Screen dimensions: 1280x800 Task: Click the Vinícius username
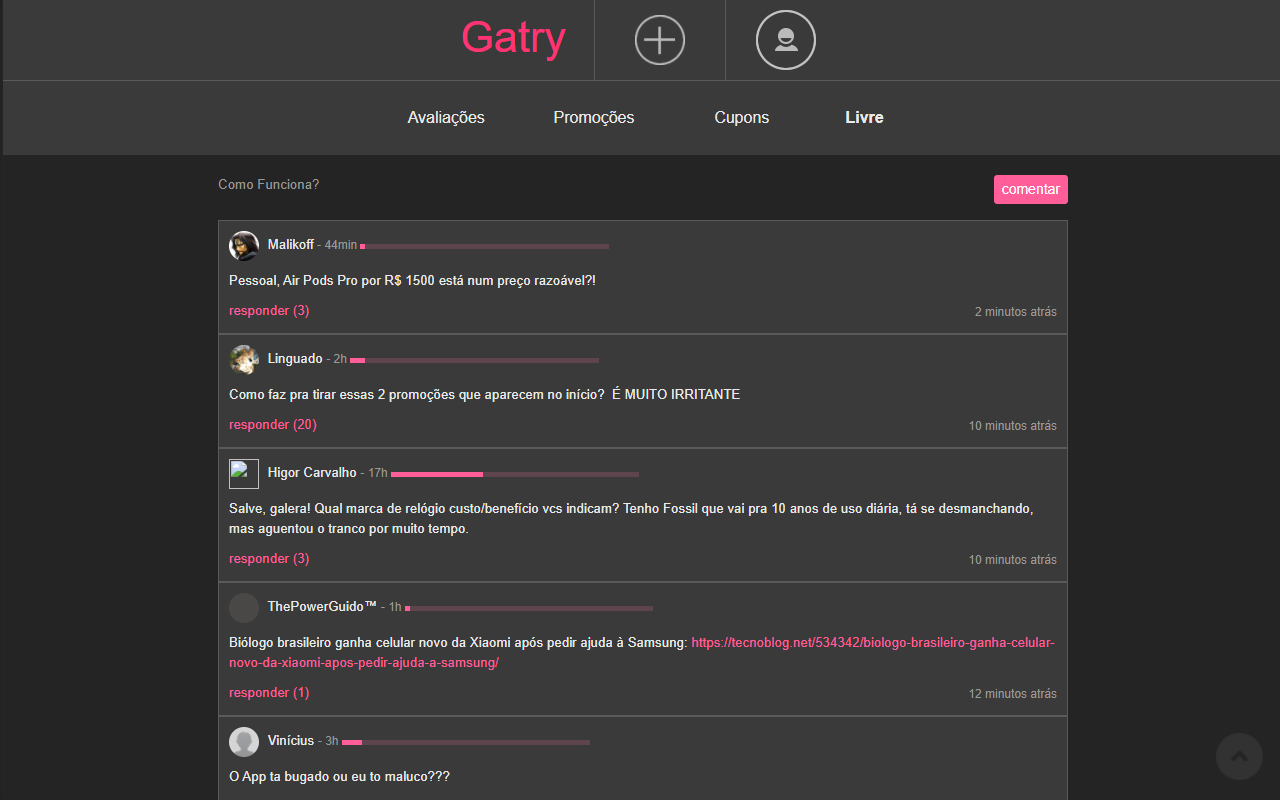(291, 741)
